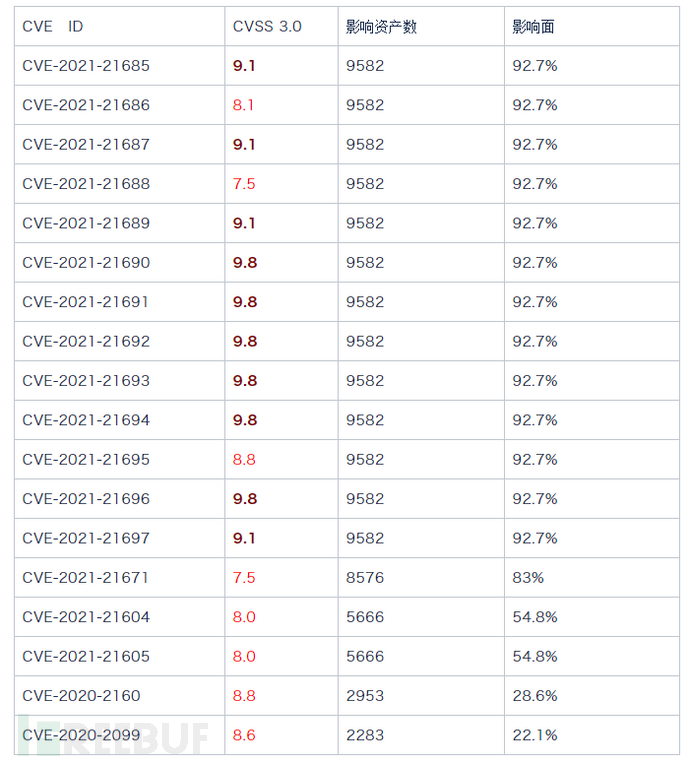Select the 83% impact value
Viewport: 690px width, 763px height.
(x=528, y=578)
